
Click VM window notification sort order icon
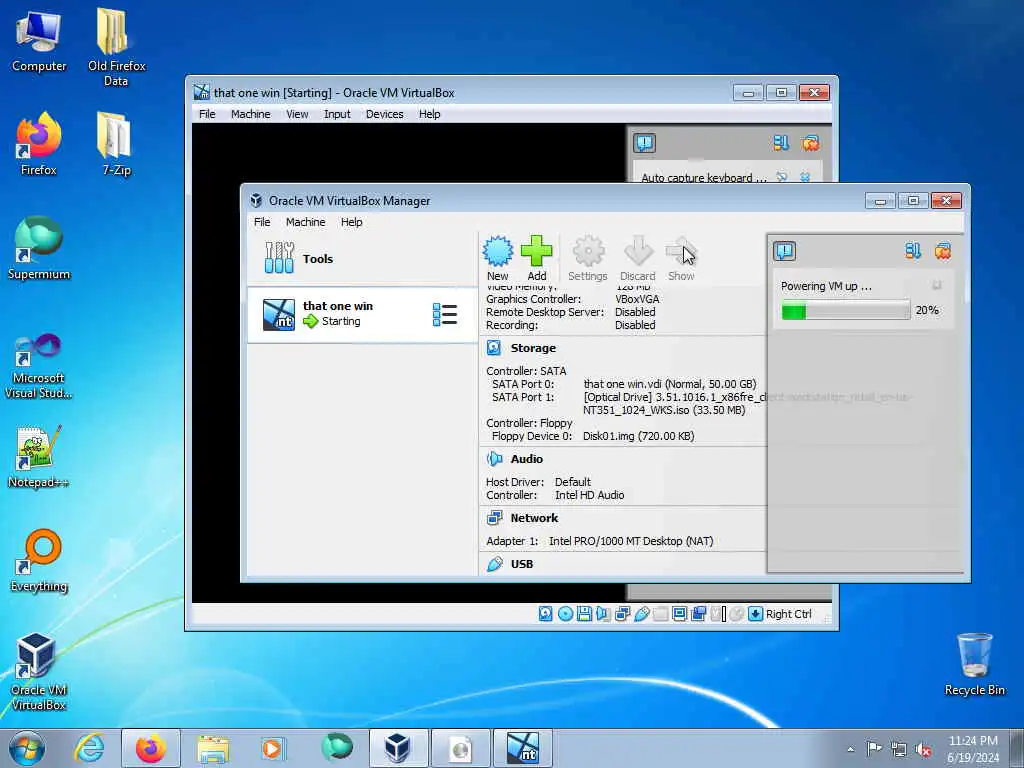[780, 142]
